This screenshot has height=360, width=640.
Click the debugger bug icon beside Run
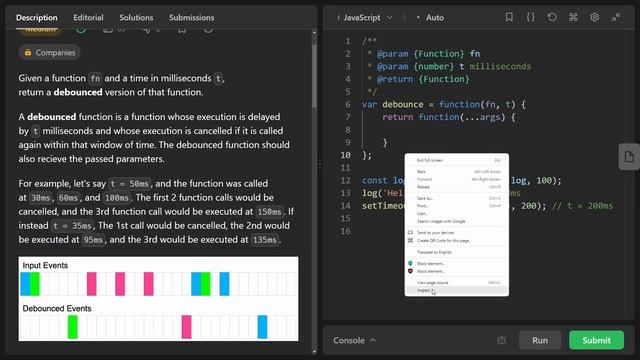tap(502, 340)
